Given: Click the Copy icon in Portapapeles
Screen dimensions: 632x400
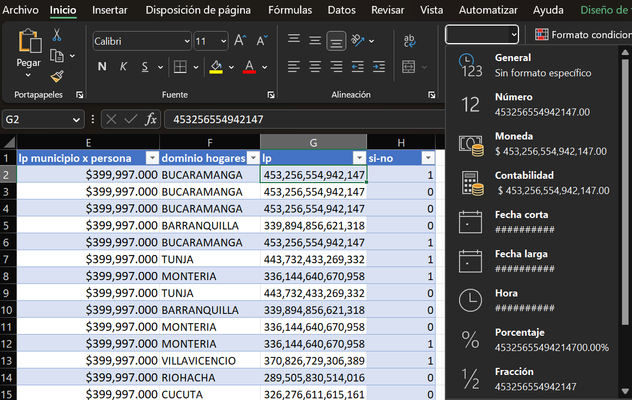Looking at the screenshot, I should coord(57,56).
